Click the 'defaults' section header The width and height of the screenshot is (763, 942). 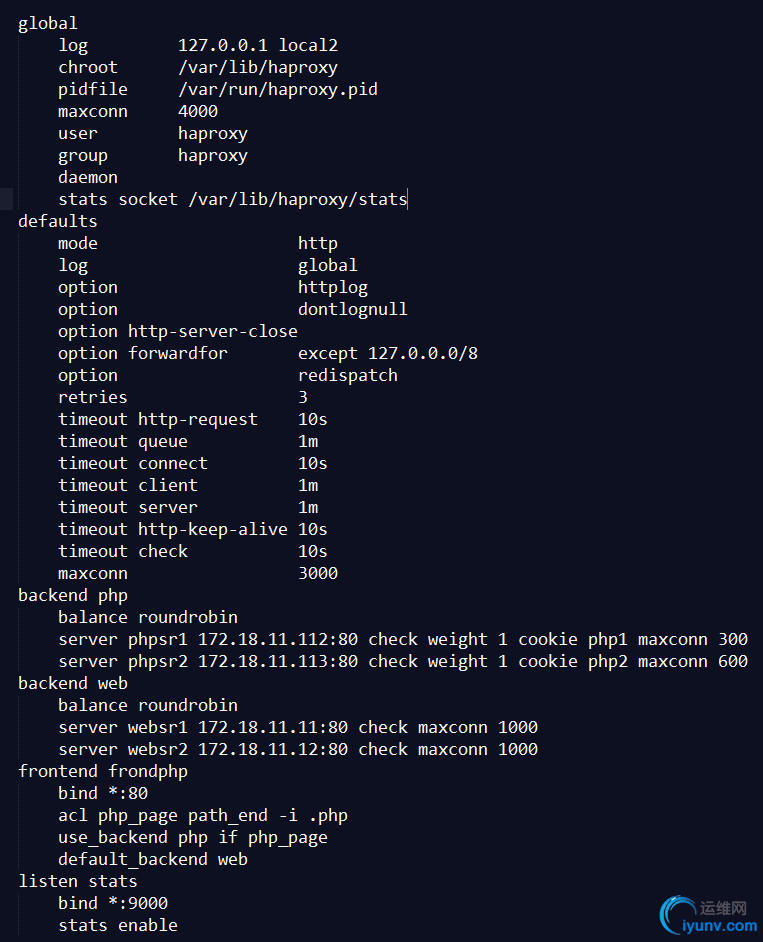[x=57, y=221]
